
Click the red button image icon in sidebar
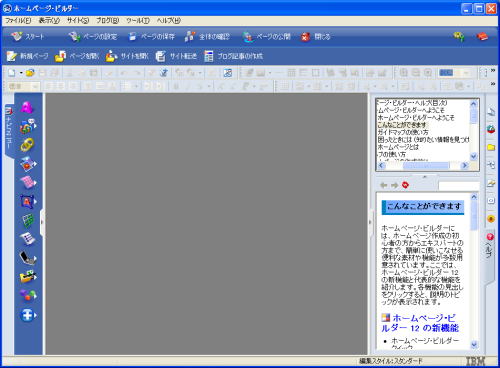tap(28, 164)
